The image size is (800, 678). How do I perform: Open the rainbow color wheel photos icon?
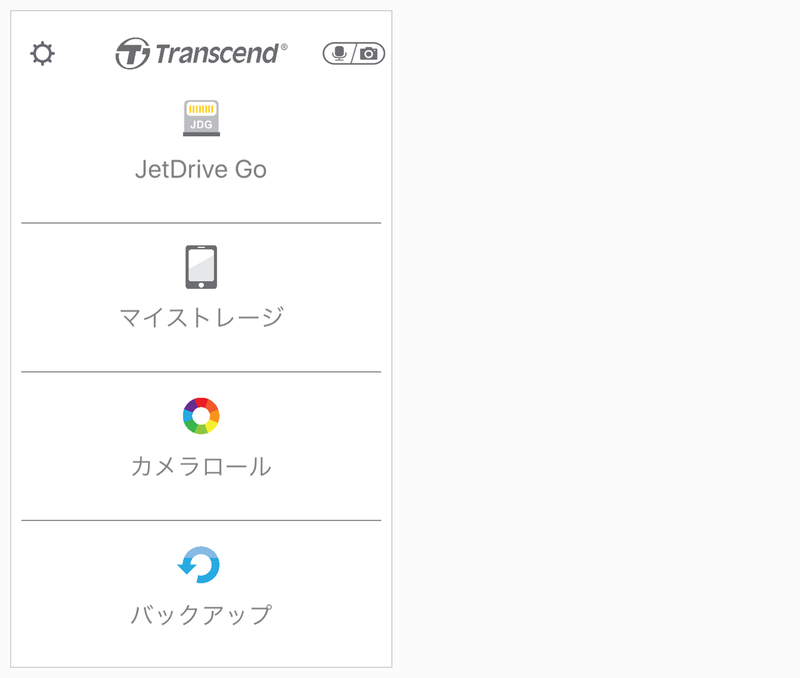coord(201,416)
